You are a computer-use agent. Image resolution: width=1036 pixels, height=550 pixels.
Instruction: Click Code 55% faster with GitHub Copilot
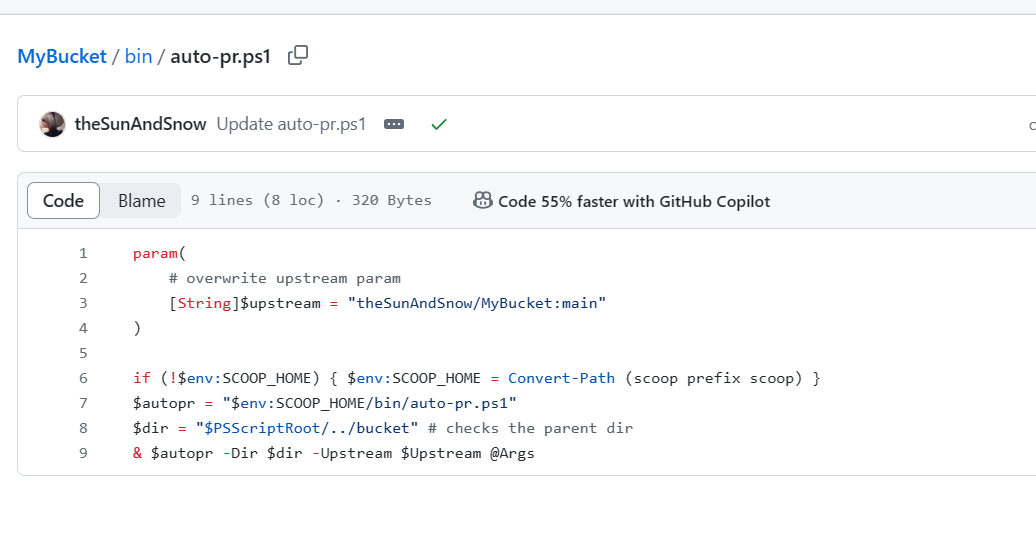(634, 201)
